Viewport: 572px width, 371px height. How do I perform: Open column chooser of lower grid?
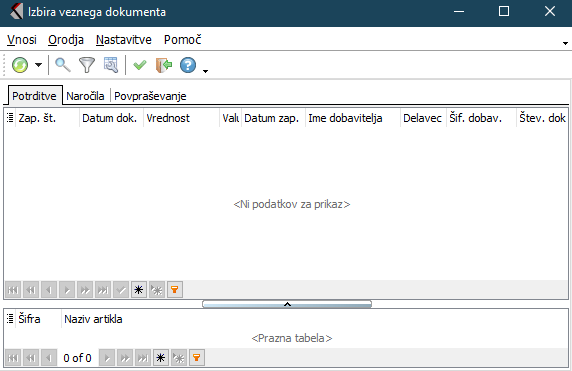[10, 319]
